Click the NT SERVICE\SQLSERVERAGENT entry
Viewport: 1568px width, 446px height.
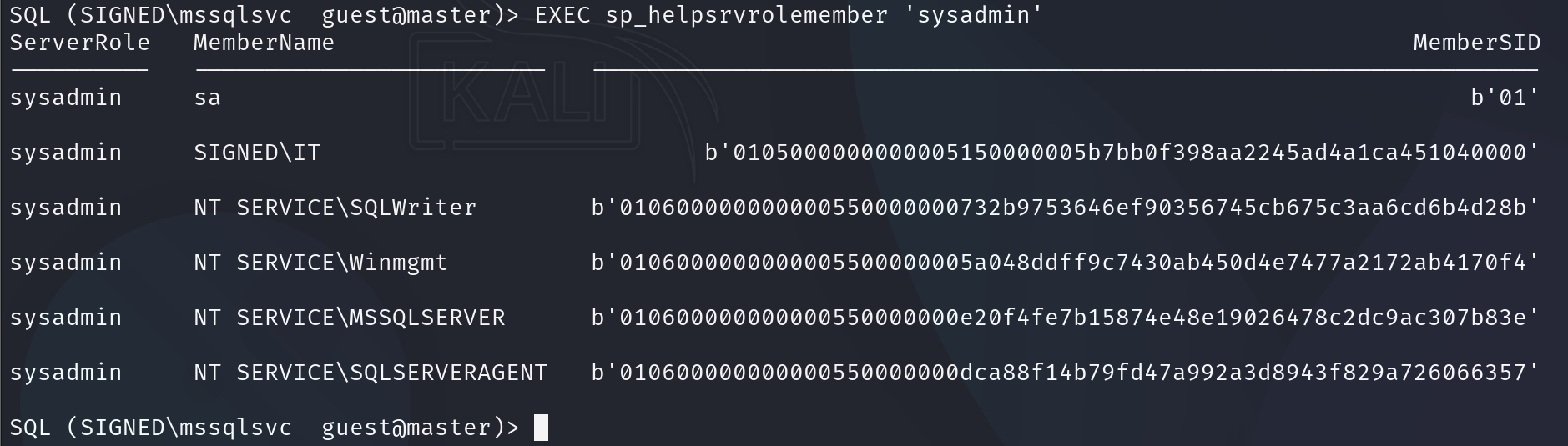370,373
